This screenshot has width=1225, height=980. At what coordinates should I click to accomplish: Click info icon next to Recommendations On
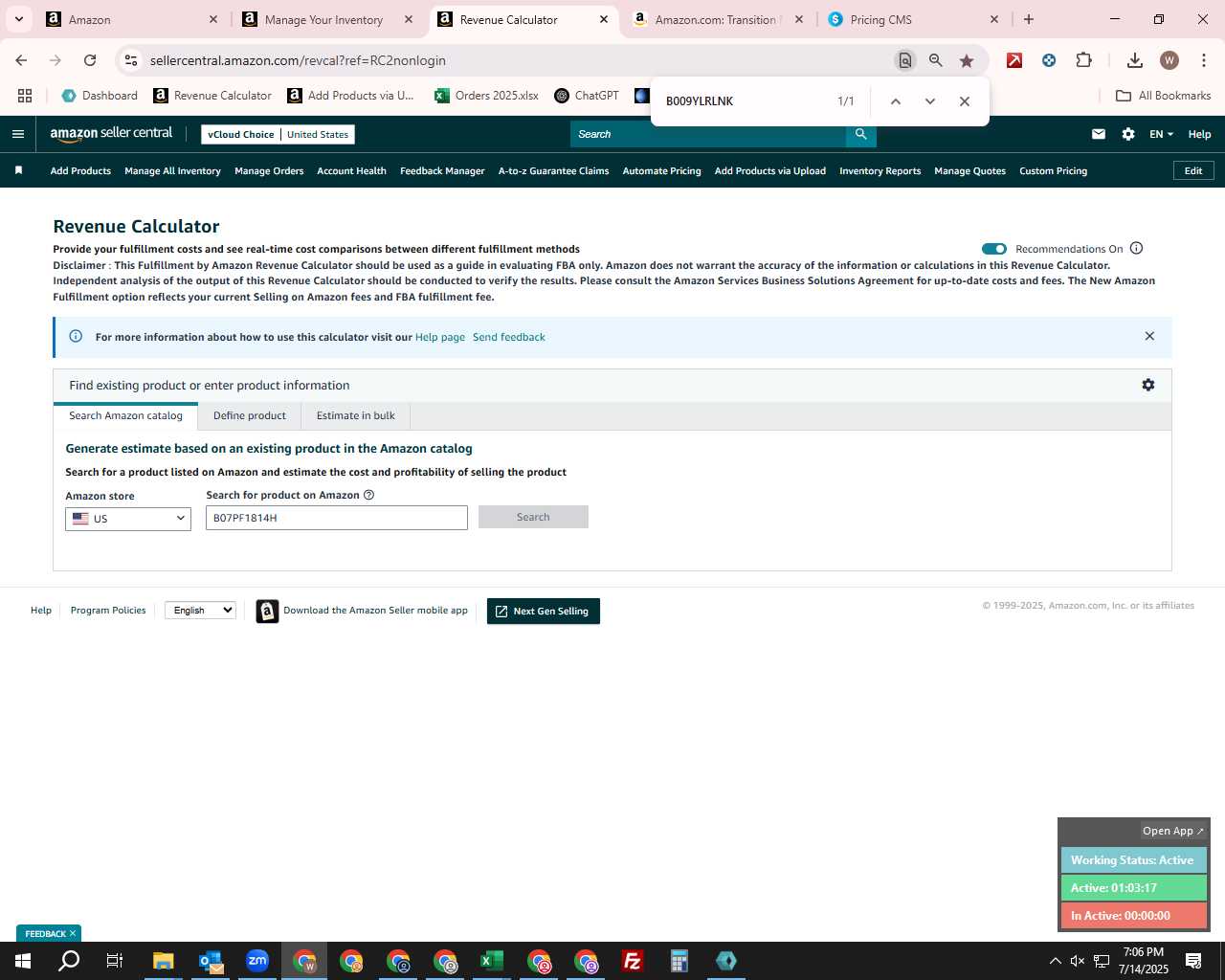point(1137,248)
